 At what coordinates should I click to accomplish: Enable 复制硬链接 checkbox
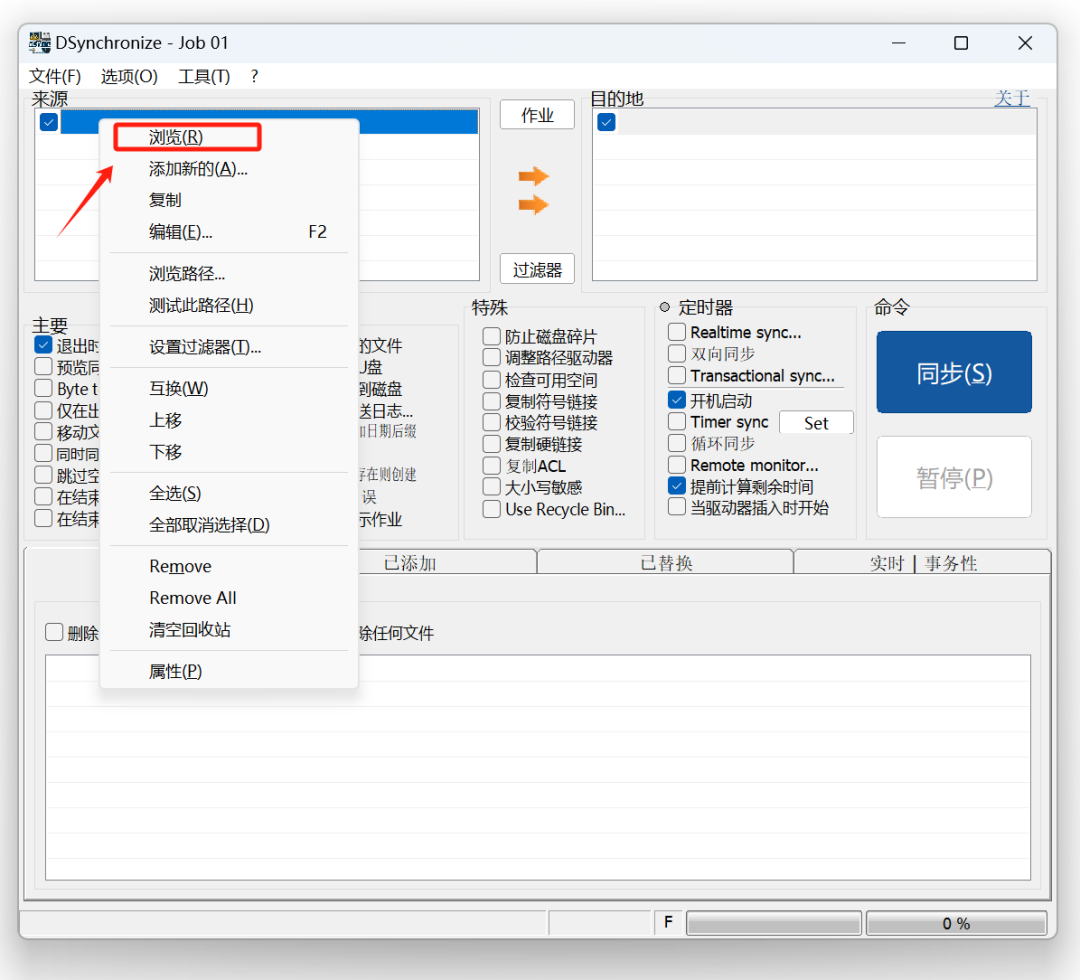[x=491, y=444]
